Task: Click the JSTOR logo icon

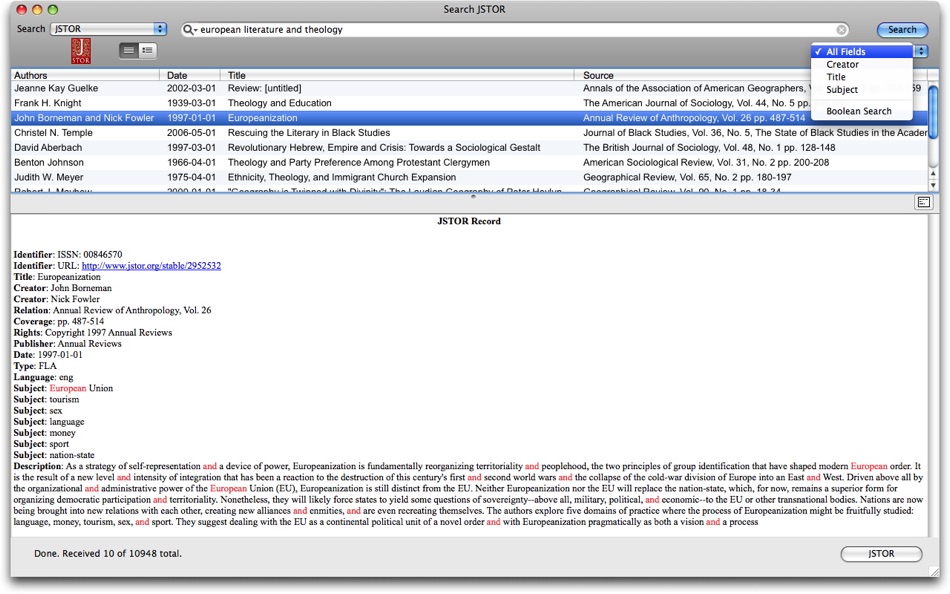Action: coord(81,51)
